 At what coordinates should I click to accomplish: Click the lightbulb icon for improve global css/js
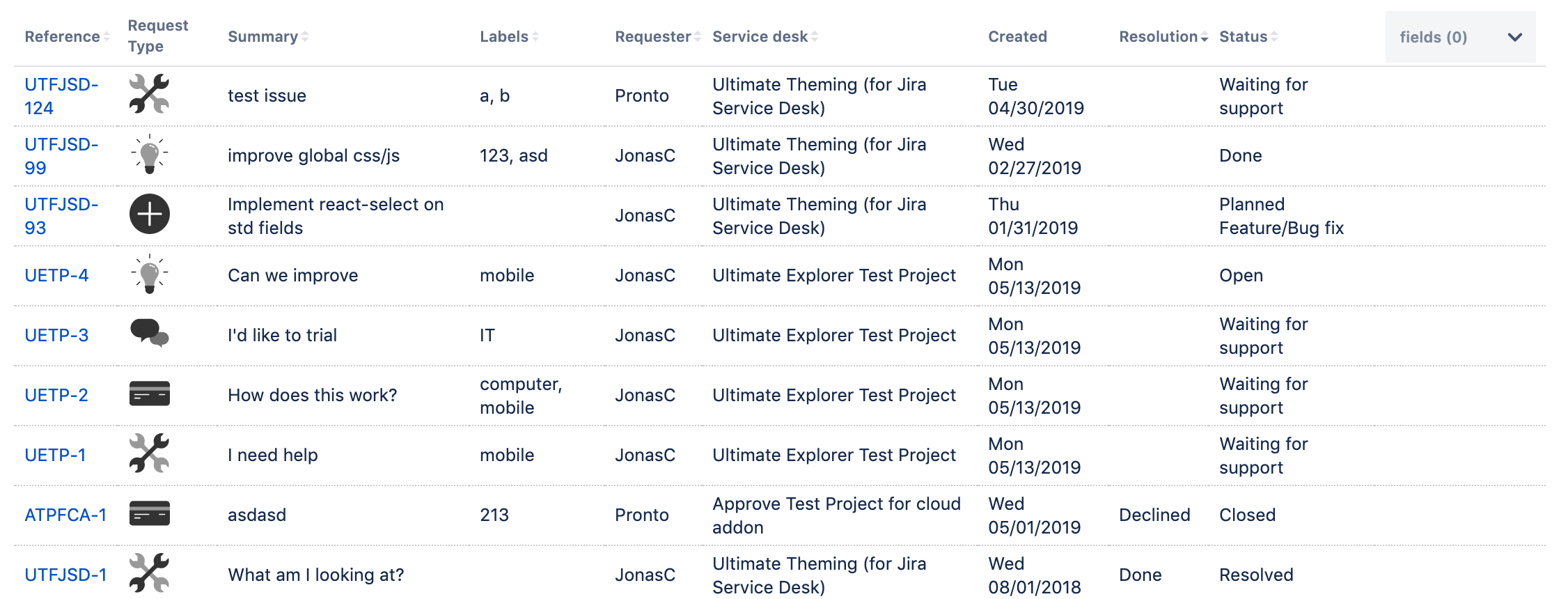pyautogui.click(x=149, y=154)
